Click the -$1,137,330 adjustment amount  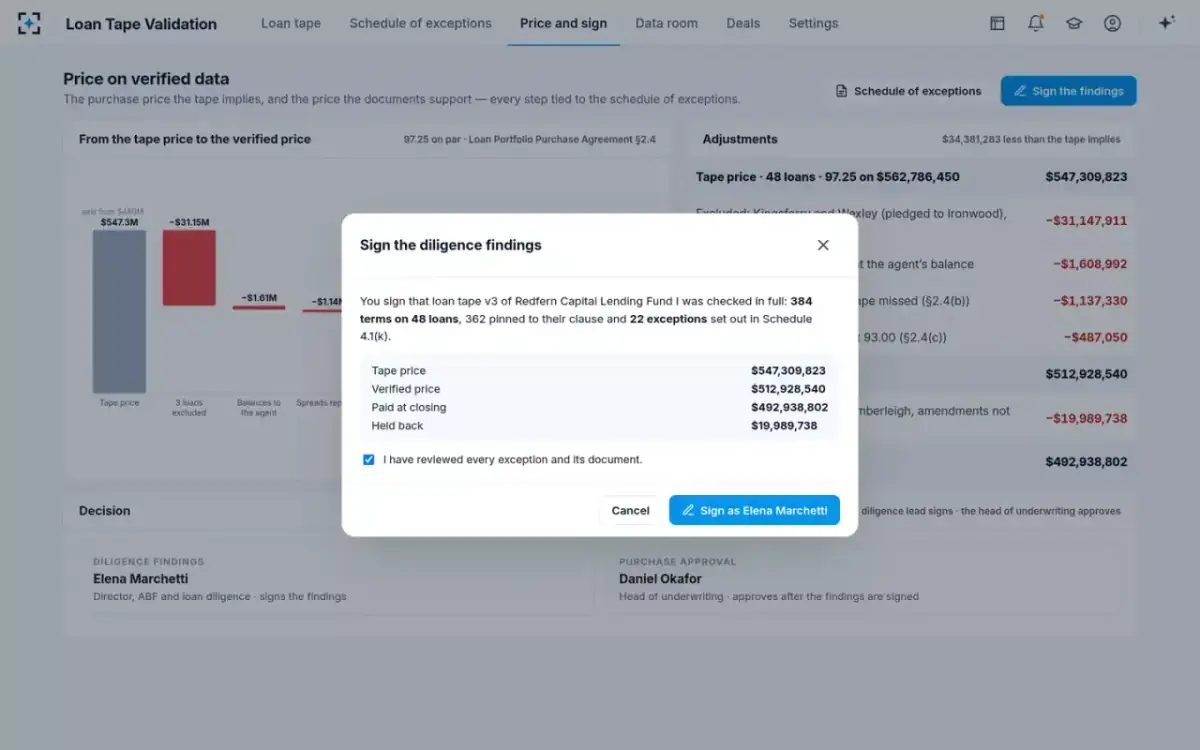pyautogui.click(x=1089, y=300)
